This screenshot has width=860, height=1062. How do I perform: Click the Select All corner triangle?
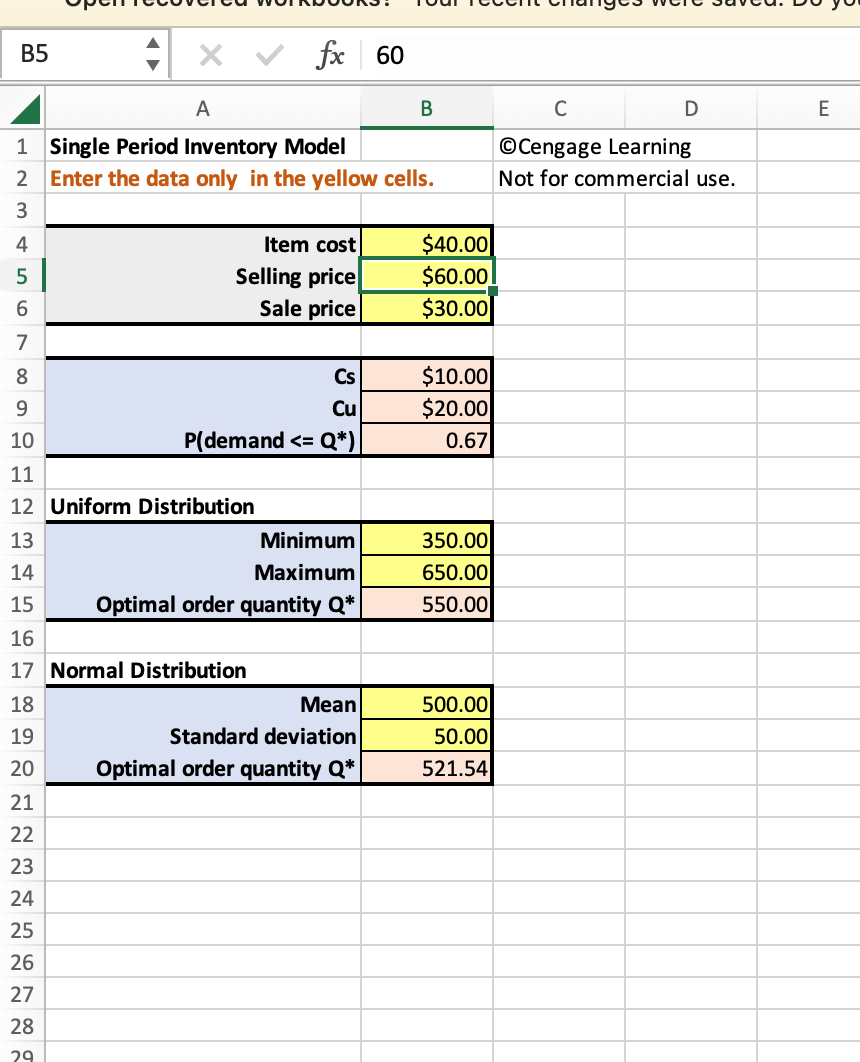26,110
